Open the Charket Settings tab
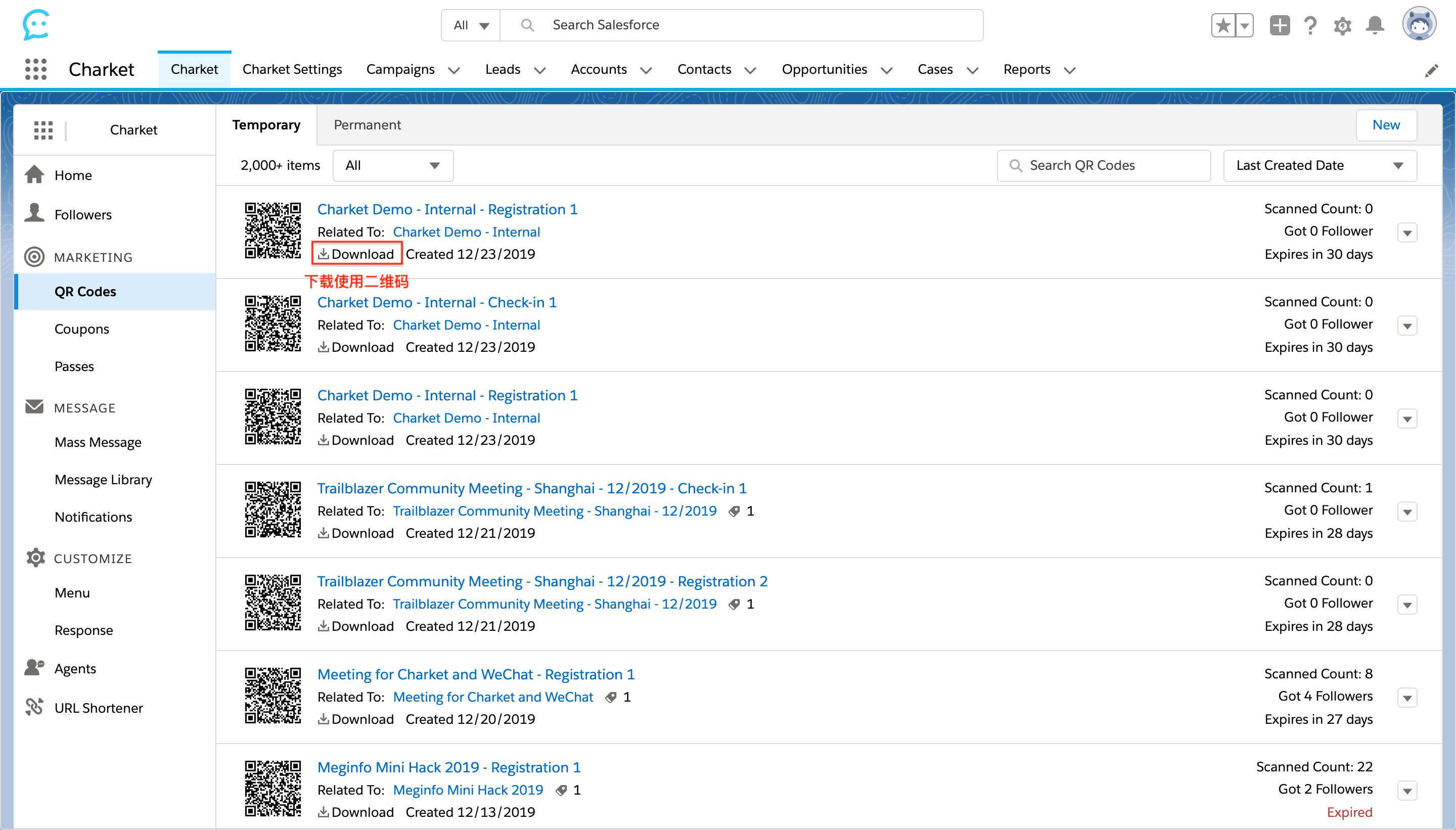This screenshot has width=1456, height=830. (292, 69)
